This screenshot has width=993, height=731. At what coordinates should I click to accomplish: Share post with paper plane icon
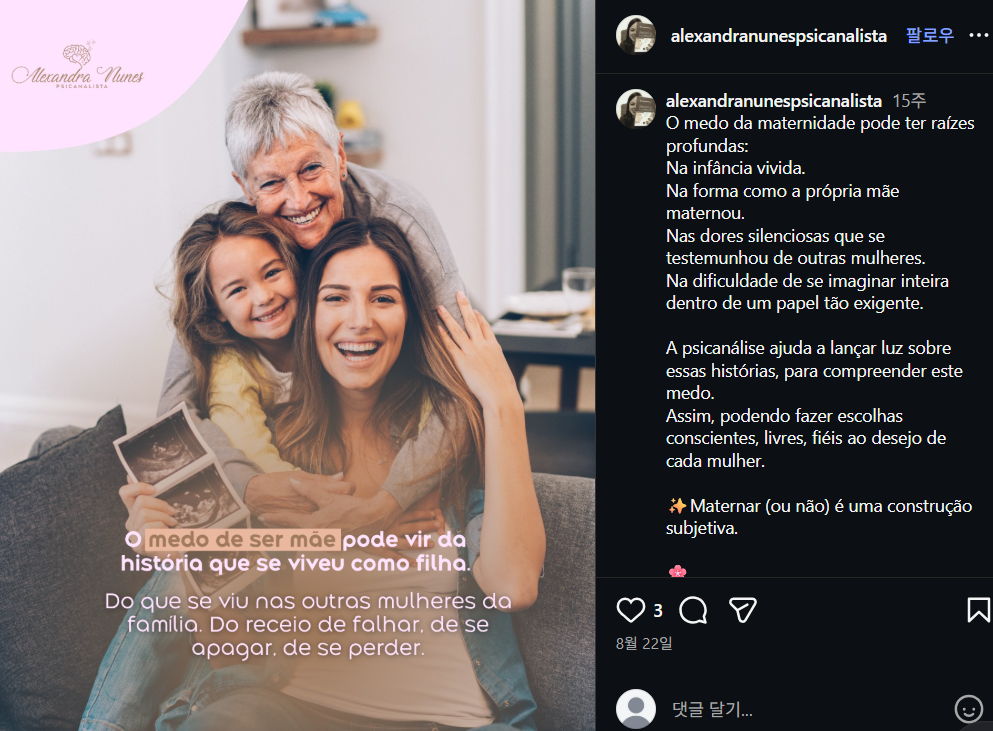(x=742, y=610)
